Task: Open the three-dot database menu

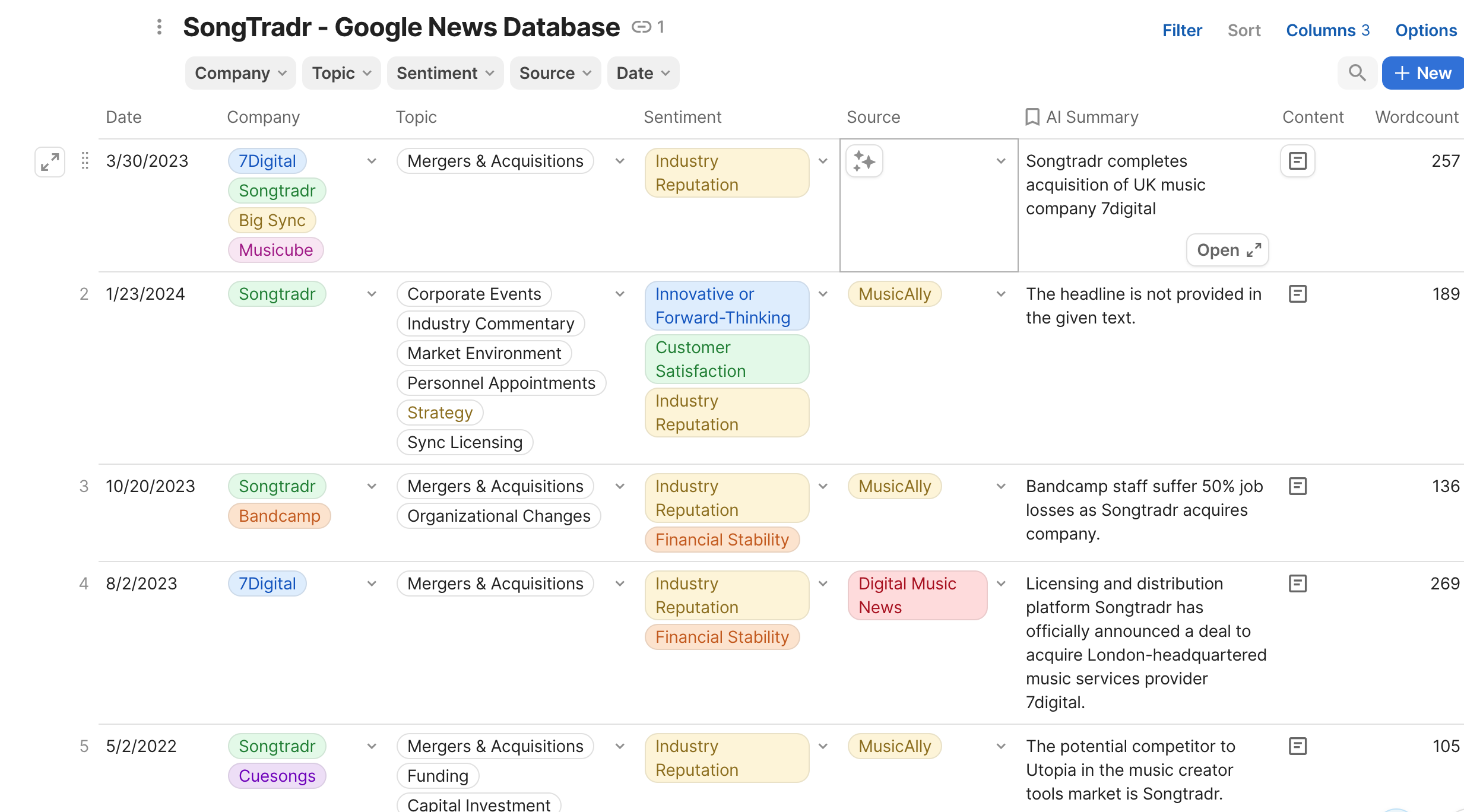Action: coord(159,27)
